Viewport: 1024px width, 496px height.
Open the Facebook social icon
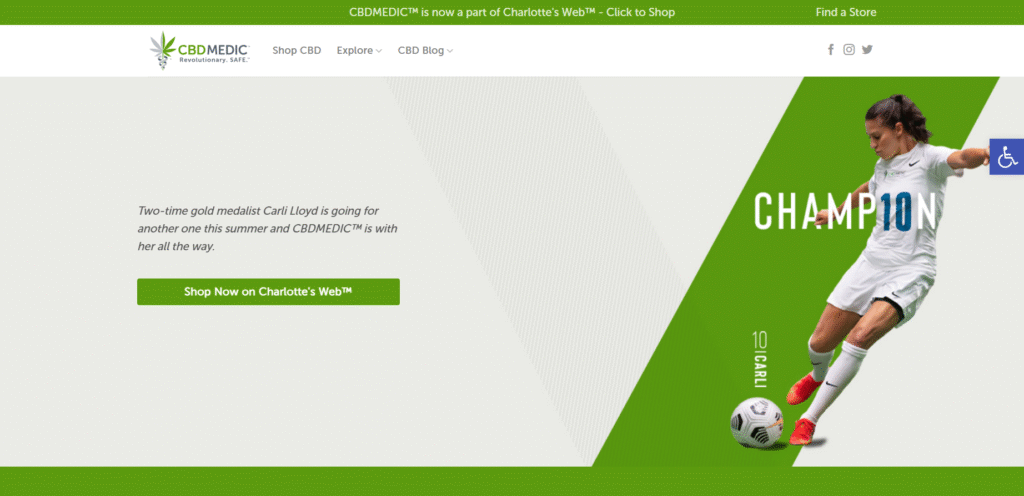click(x=830, y=50)
